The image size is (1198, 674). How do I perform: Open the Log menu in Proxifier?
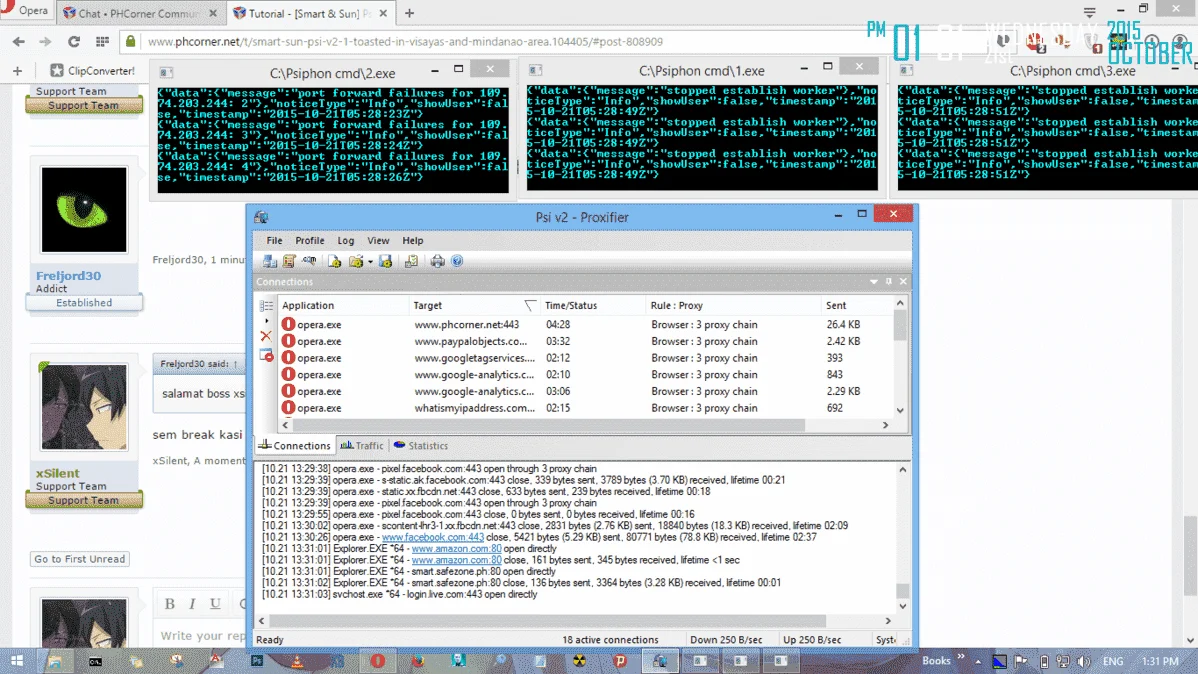pyautogui.click(x=346, y=241)
